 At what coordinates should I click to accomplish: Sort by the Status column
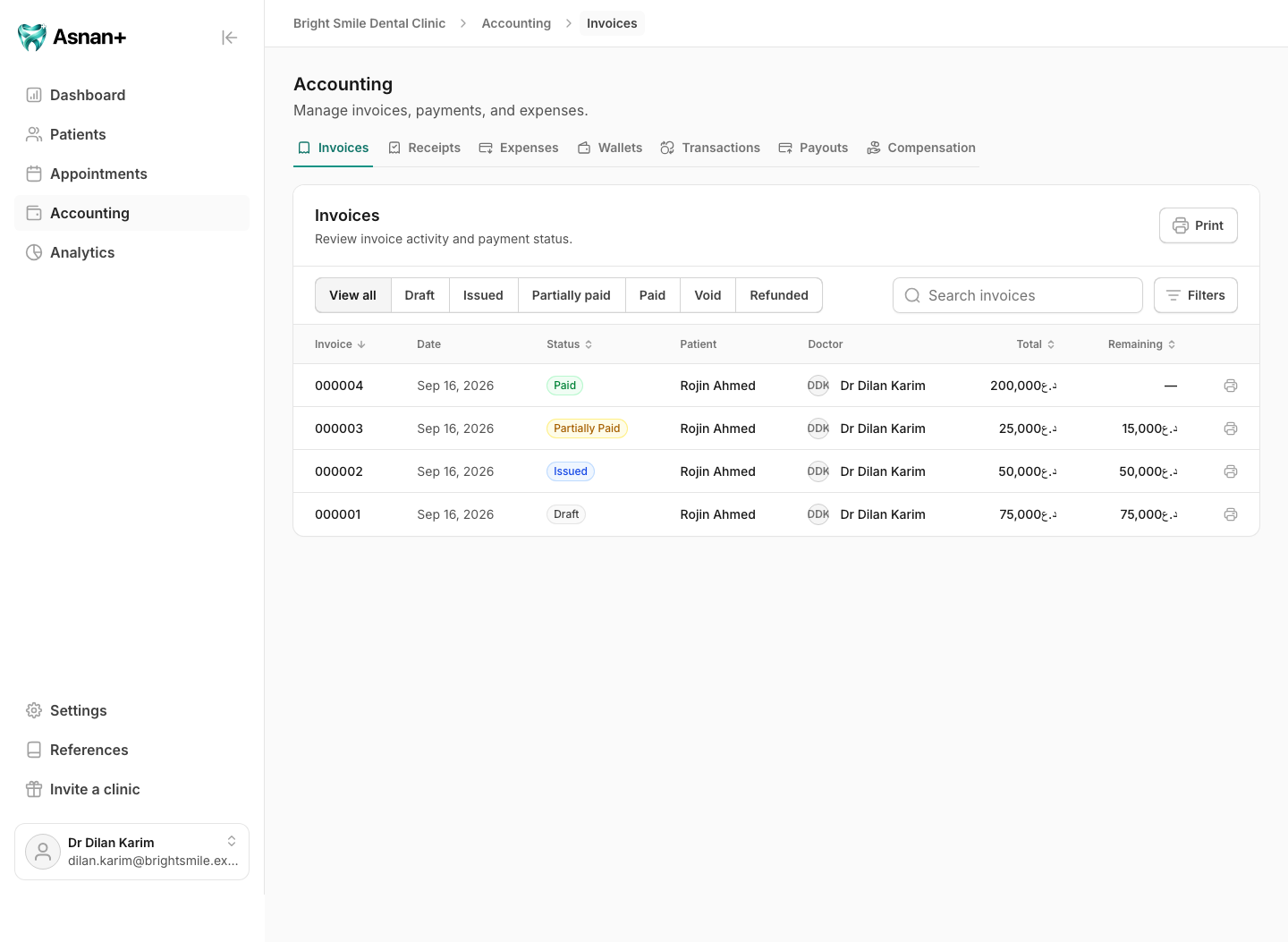pos(570,344)
